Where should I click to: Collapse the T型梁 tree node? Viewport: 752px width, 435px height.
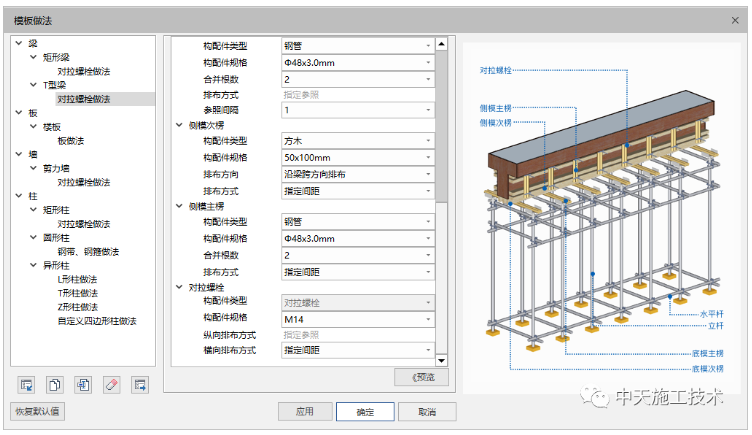point(33,85)
